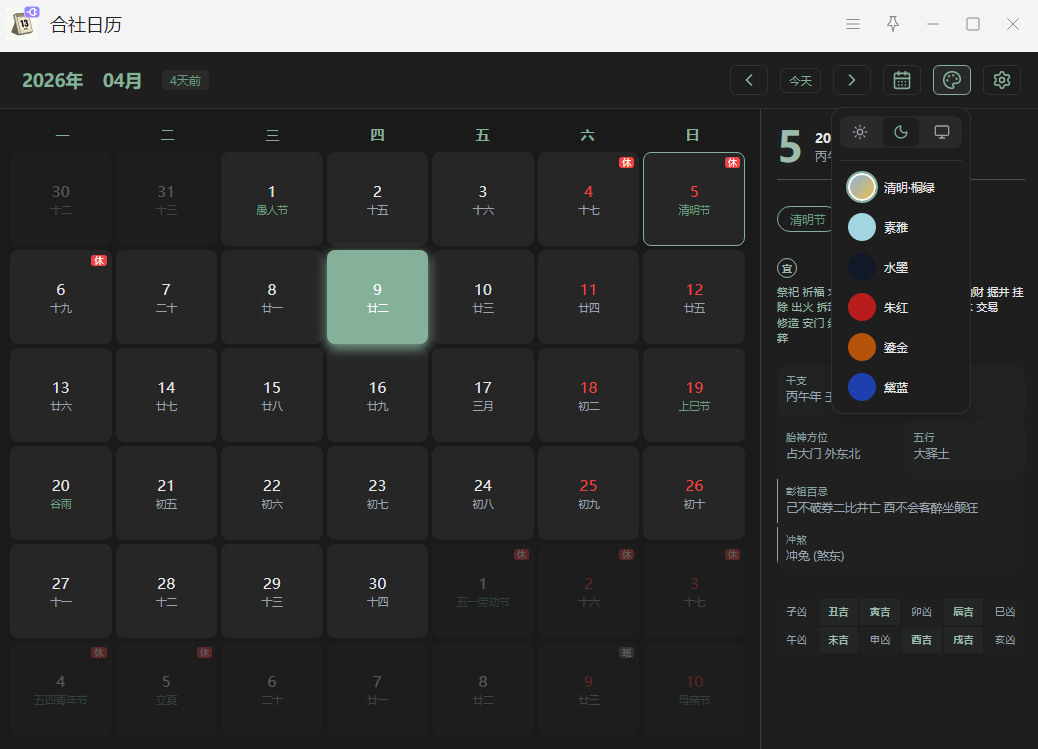Open the hamburger menu in title bar
1038x749 pixels.
click(x=853, y=25)
